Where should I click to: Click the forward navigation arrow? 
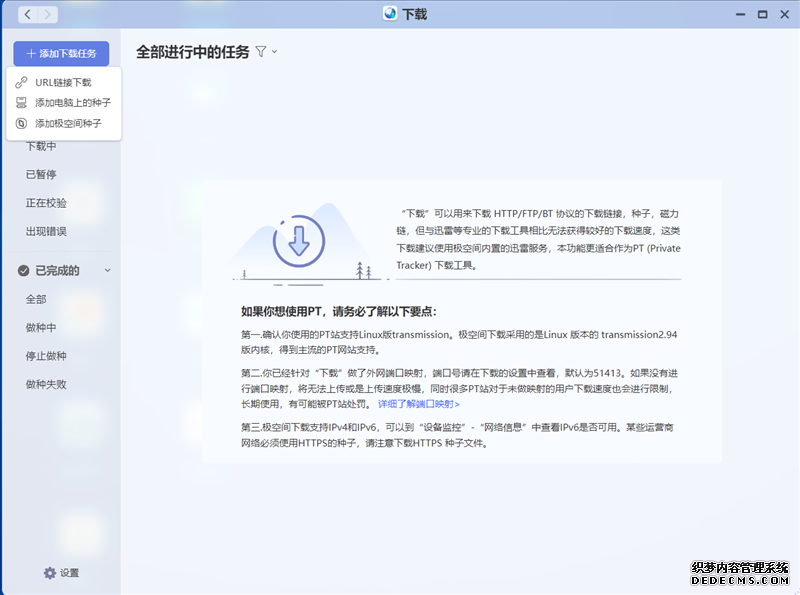[46, 14]
